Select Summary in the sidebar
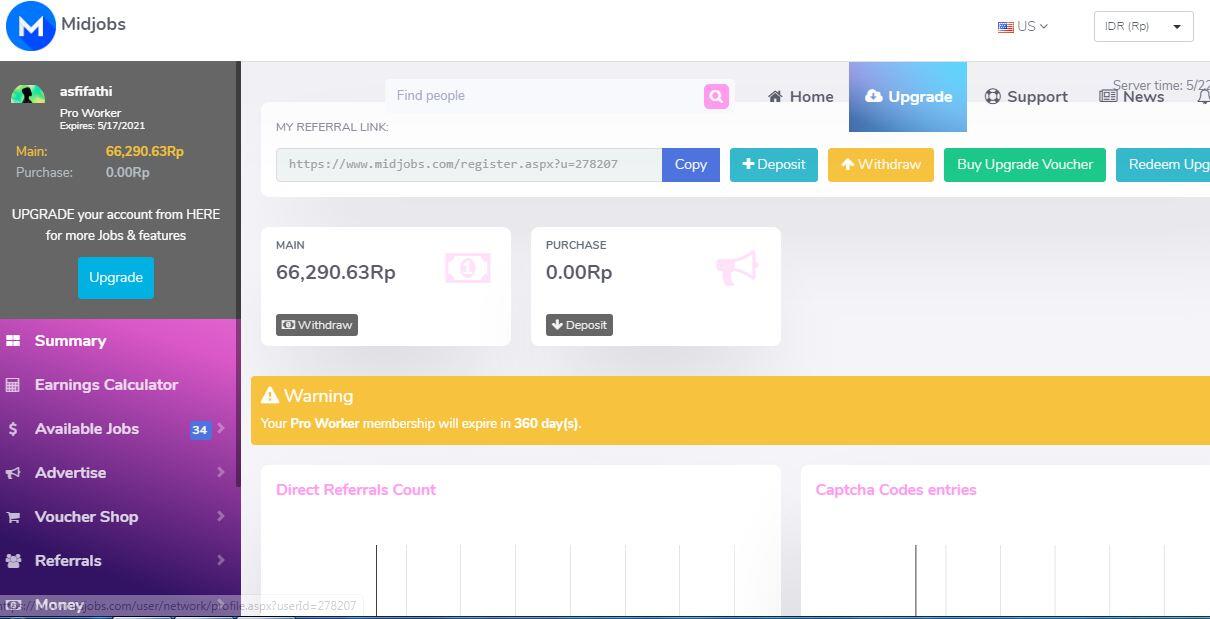The height and width of the screenshot is (619, 1210). [x=70, y=341]
